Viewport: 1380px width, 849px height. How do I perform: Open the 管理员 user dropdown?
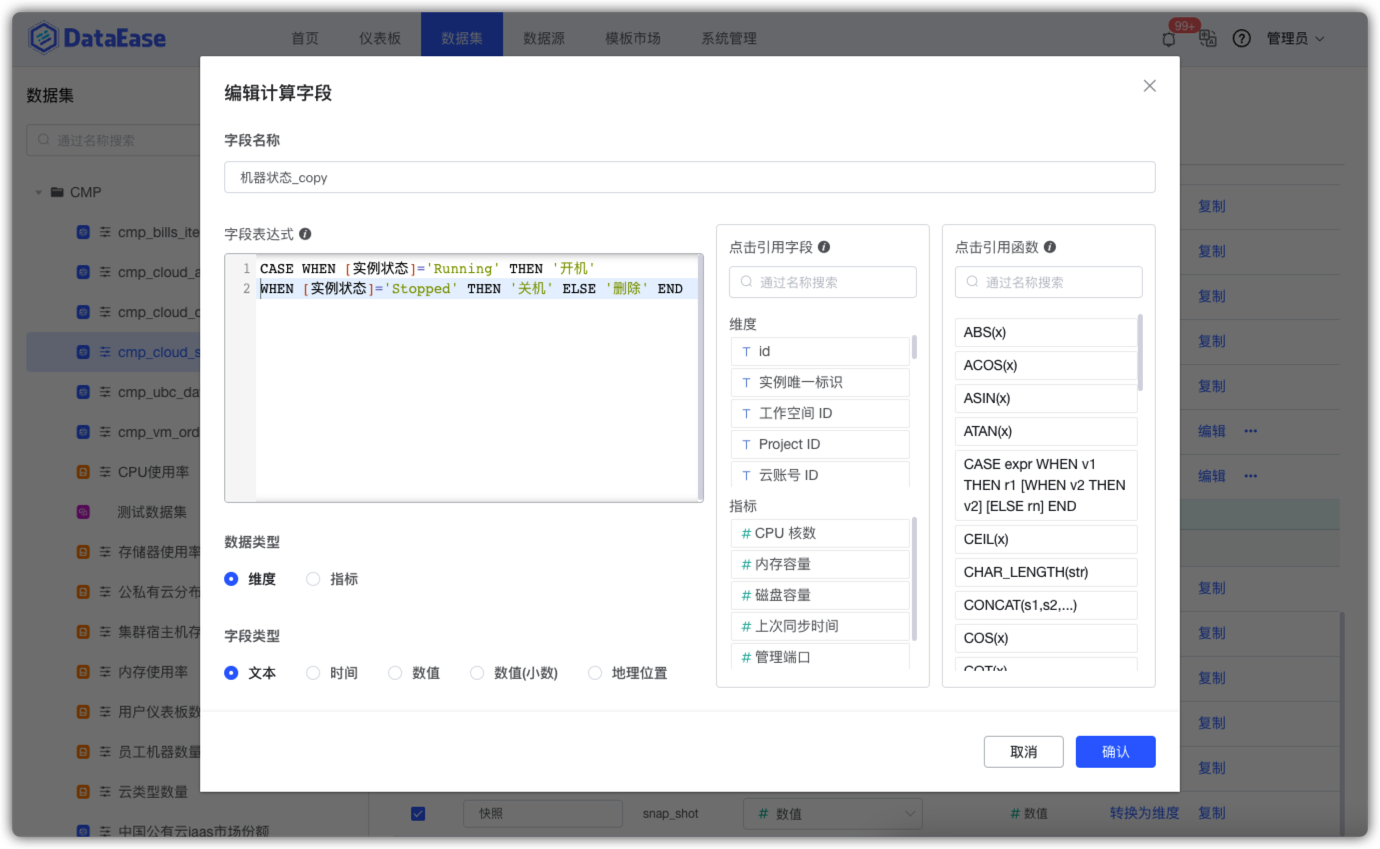[x=1295, y=38]
